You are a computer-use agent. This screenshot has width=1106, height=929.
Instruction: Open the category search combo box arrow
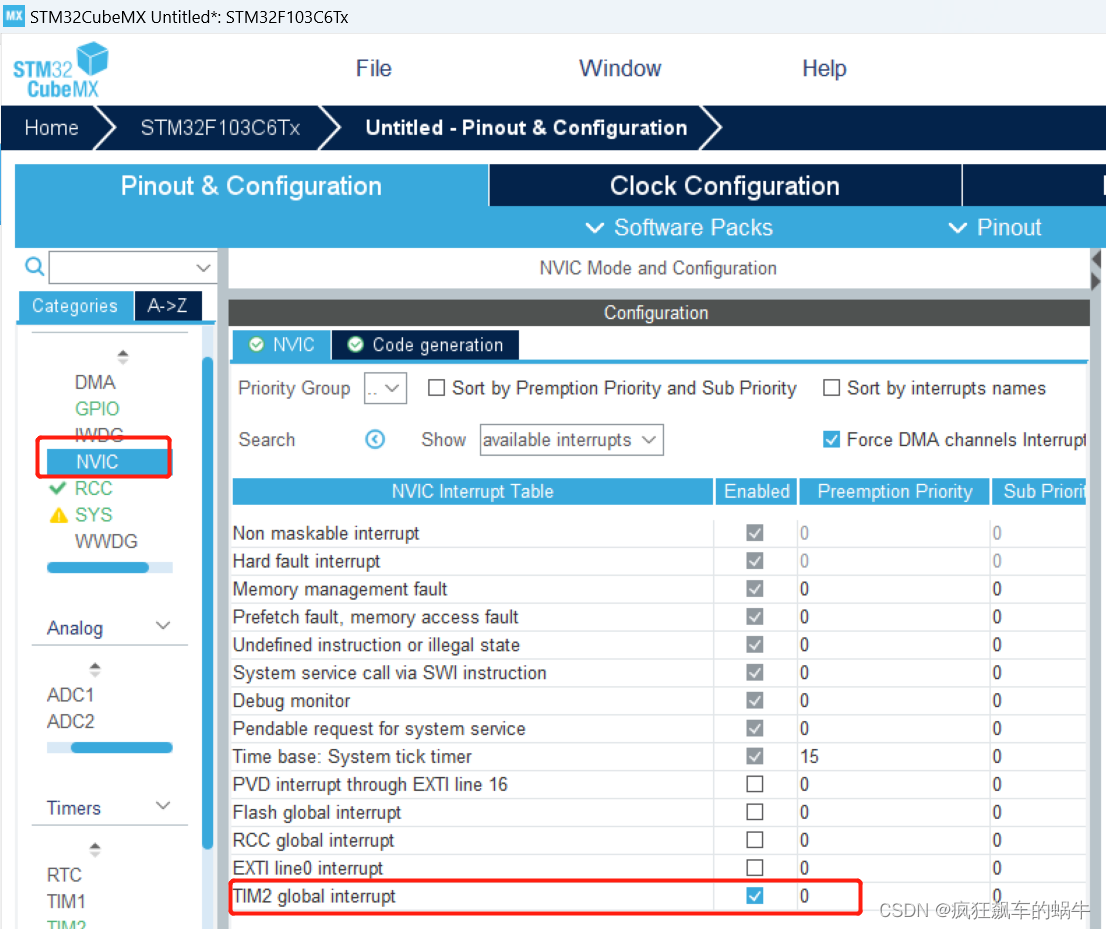203,267
